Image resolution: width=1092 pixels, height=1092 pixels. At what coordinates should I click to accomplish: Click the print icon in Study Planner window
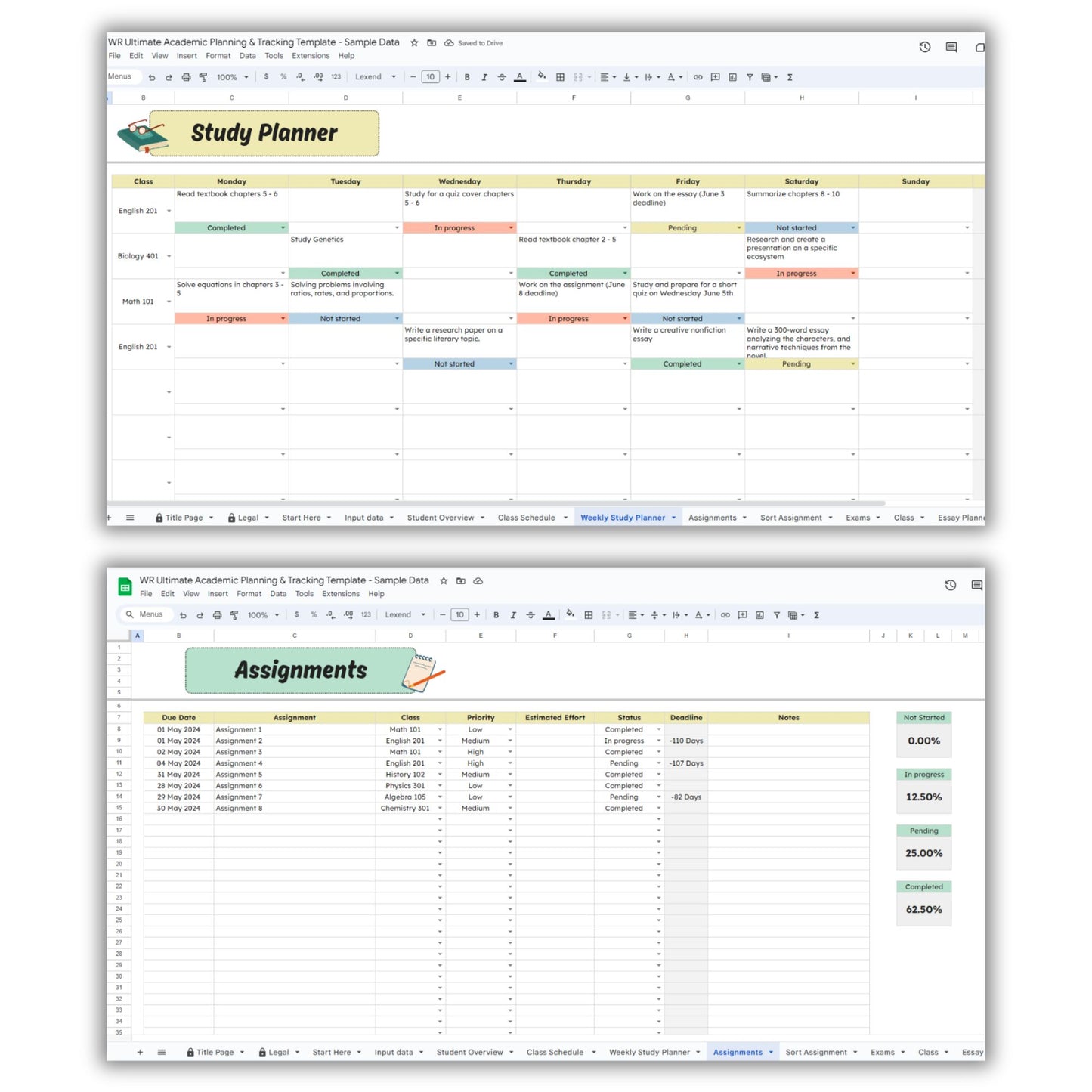point(186,77)
